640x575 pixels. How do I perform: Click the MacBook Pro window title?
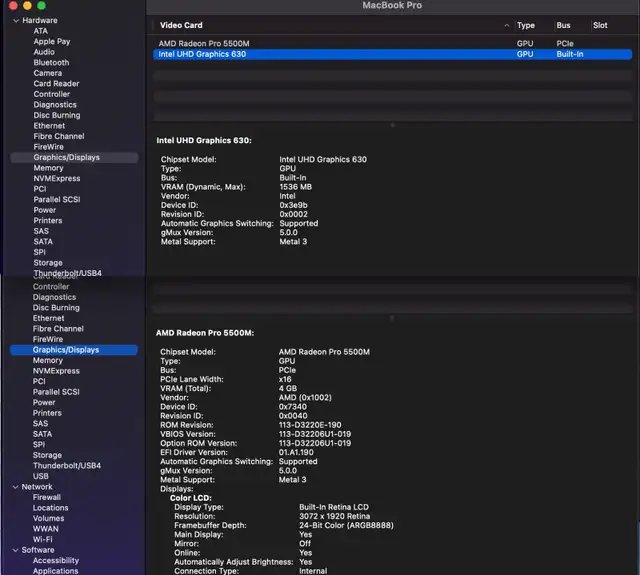coord(392,5)
